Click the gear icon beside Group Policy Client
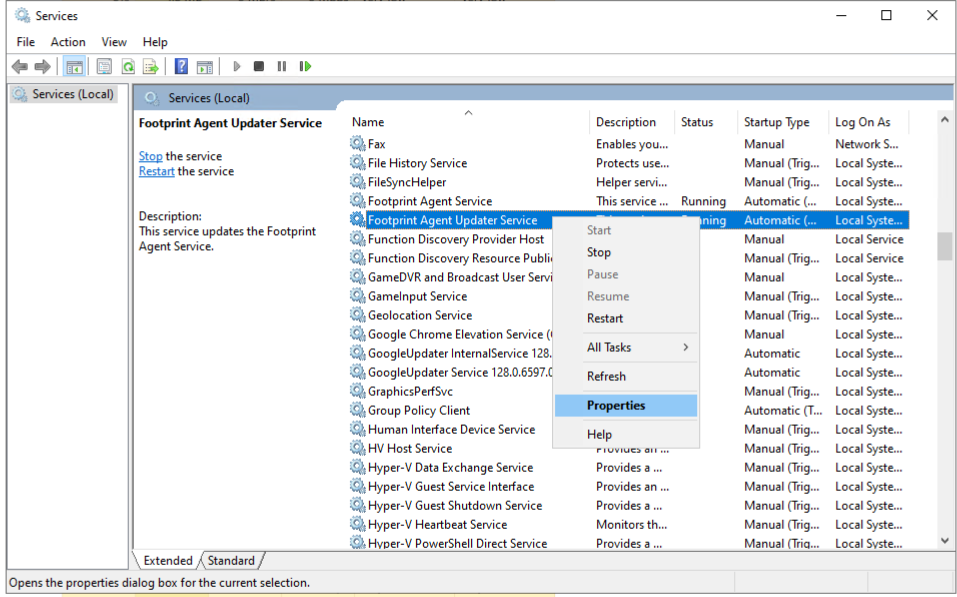957x597 pixels. pyautogui.click(x=358, y=410)
